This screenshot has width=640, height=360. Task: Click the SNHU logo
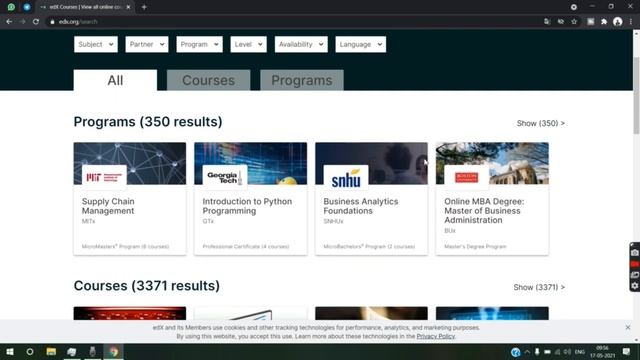tap(346, 178)
